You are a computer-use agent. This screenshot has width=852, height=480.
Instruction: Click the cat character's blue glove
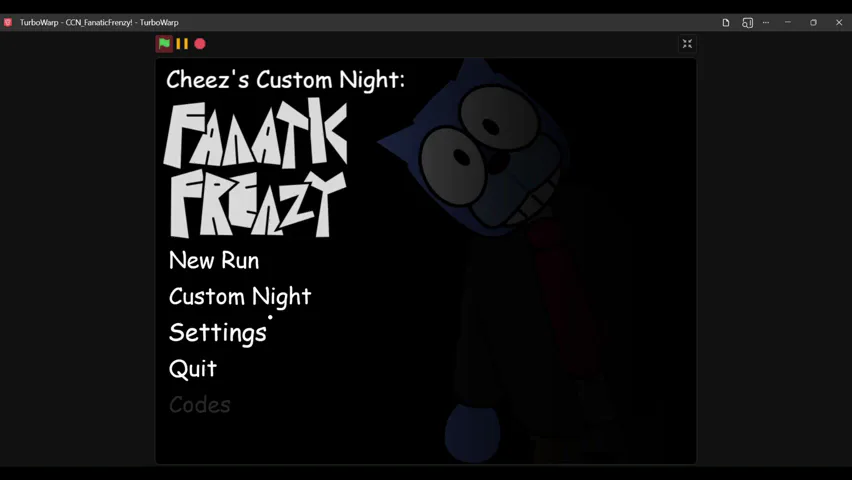(x=472, y=433)
